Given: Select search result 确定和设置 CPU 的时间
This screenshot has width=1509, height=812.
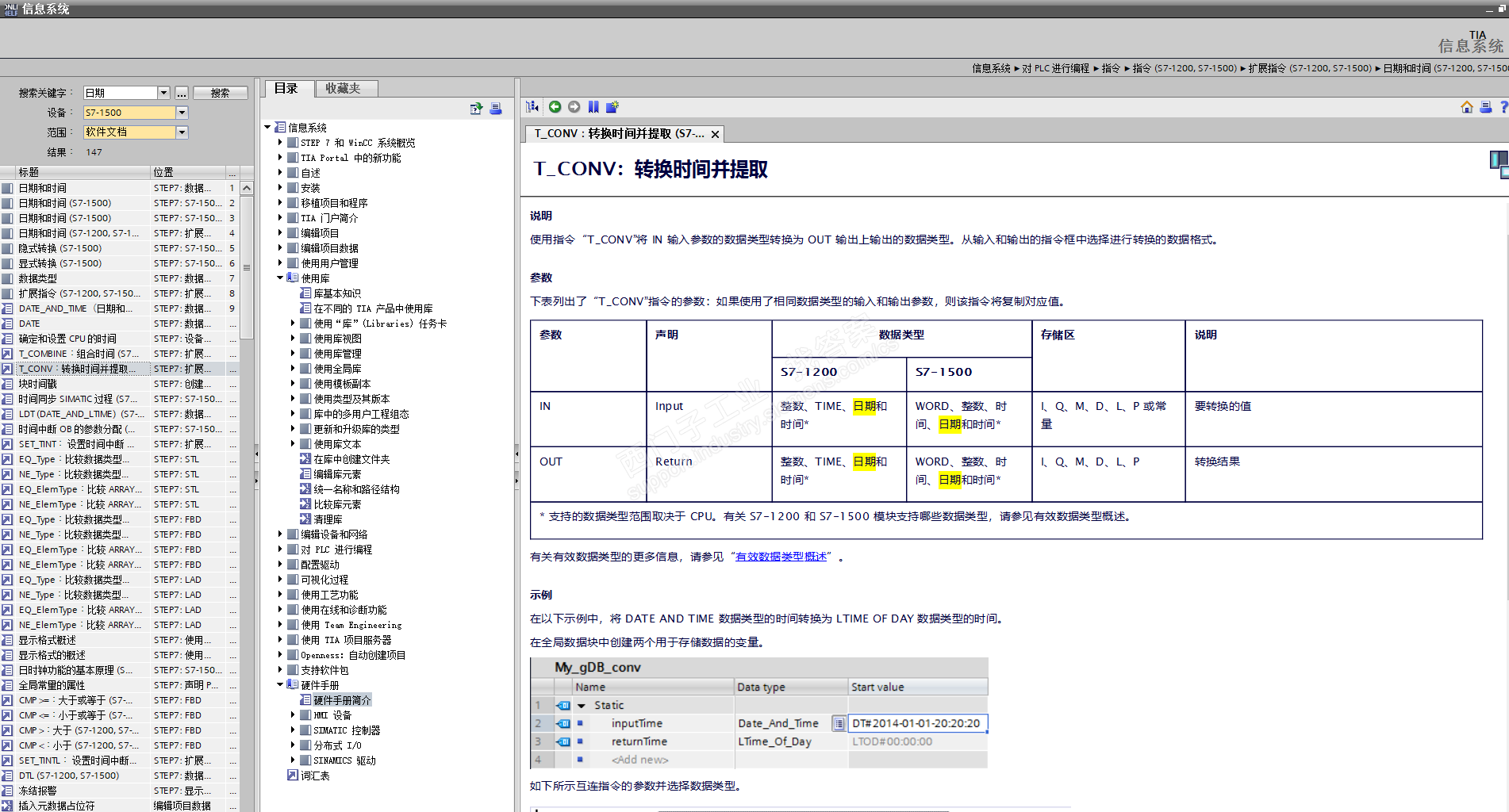Looking at the screenshot, I should click(67, 339).
